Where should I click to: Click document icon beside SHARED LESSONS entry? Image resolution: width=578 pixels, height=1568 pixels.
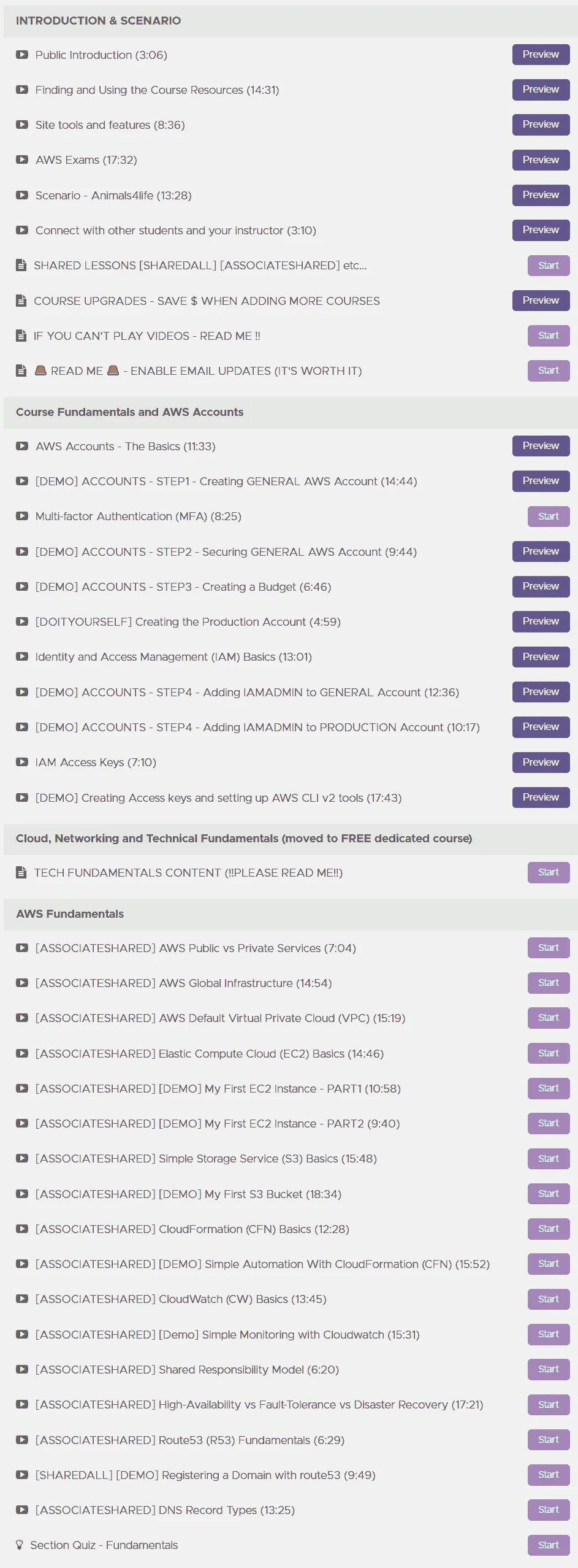pyautogui.click(x=21, y=265)
